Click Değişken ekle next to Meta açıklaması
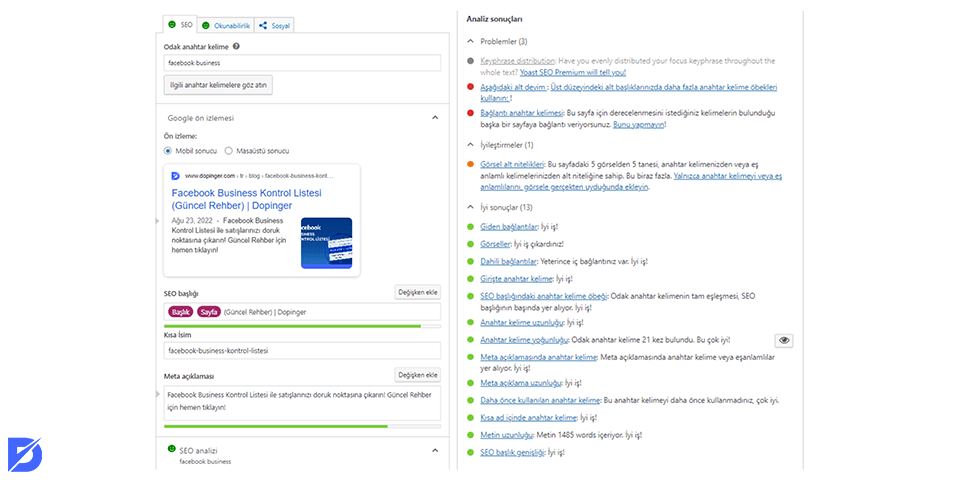 tap(418, 375)
